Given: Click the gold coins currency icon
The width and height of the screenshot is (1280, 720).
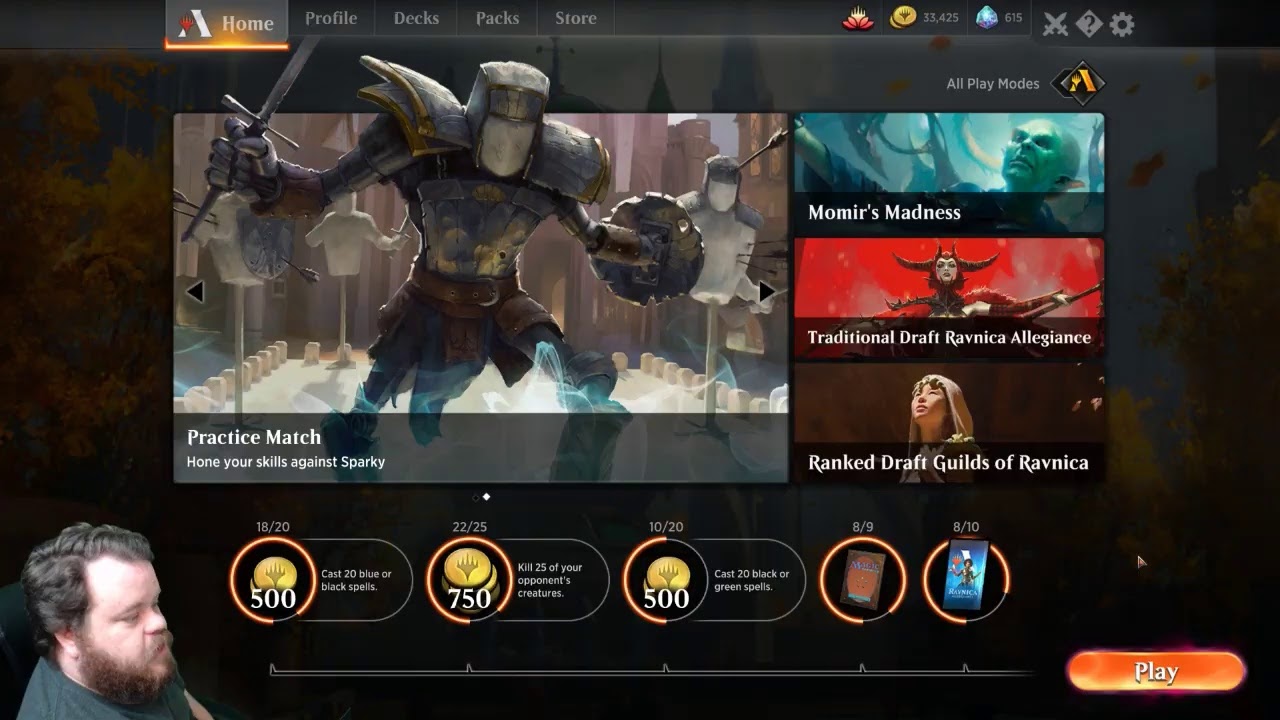Looking at the screenshot, I should coord(903,18).
